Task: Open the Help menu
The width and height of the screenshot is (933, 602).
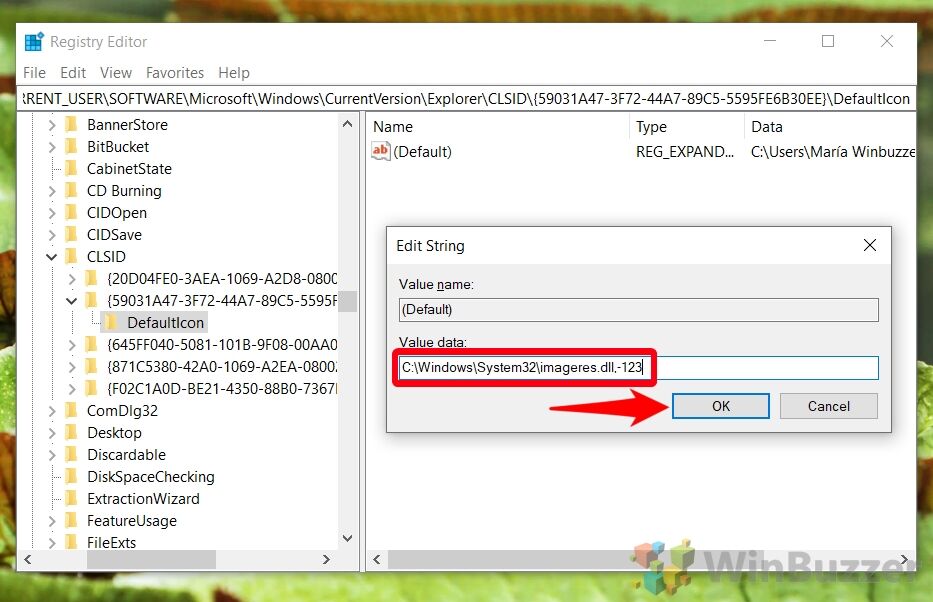Action: pyautogui.click(x=234, y=73)
